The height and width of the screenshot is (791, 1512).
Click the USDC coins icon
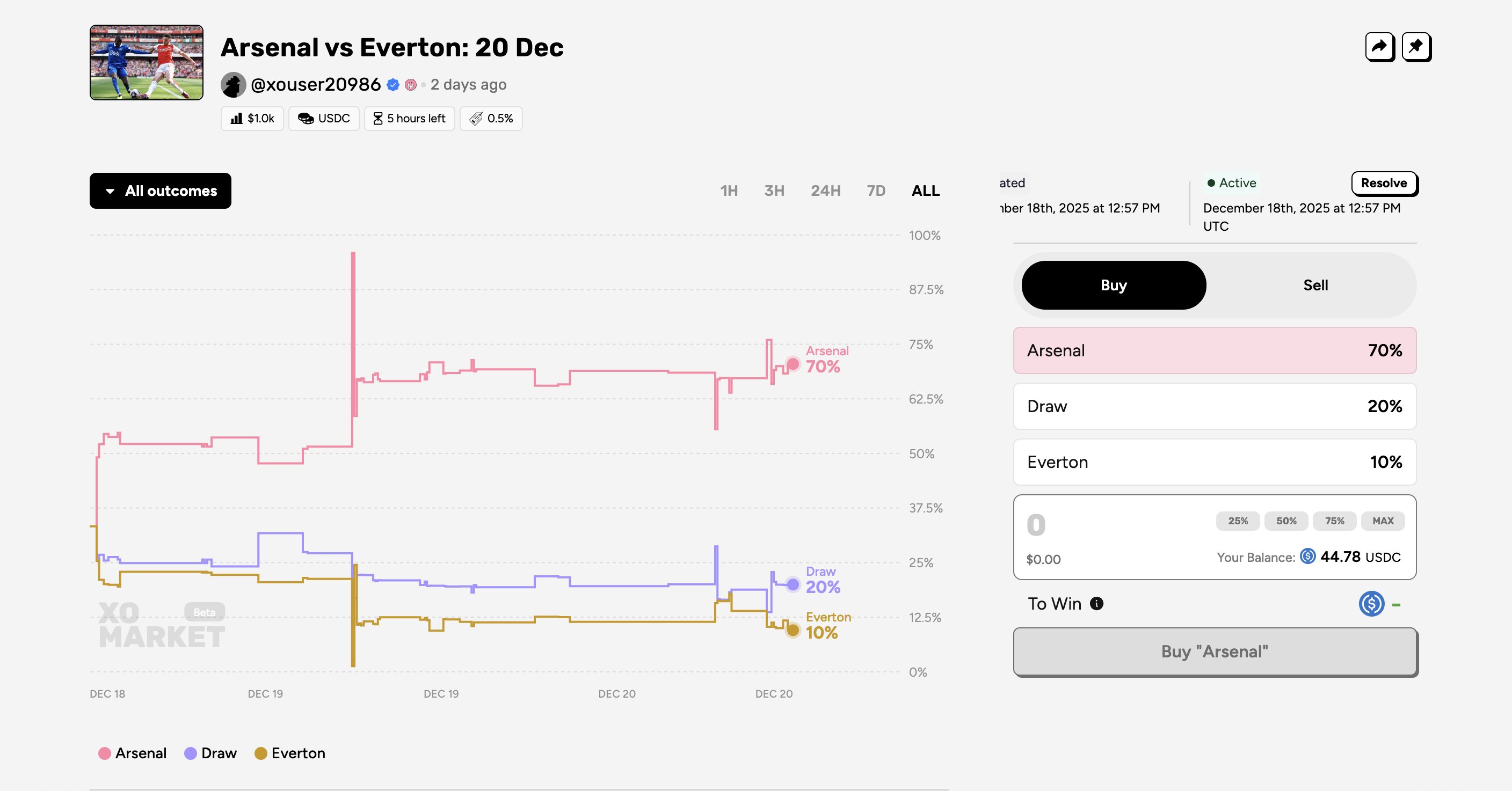pos(305,119)
